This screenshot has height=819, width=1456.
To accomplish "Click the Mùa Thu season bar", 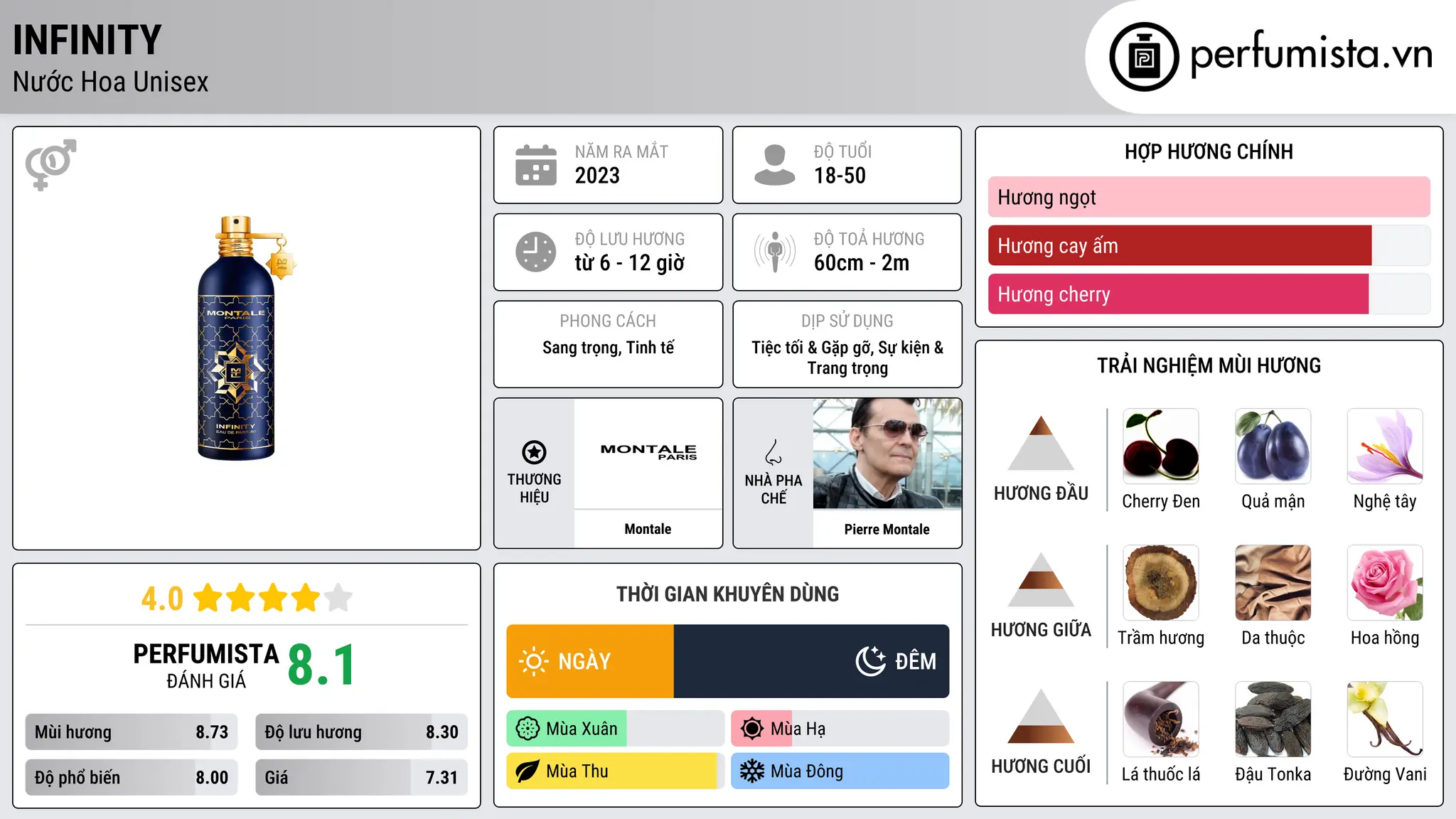I will (615, 771).
